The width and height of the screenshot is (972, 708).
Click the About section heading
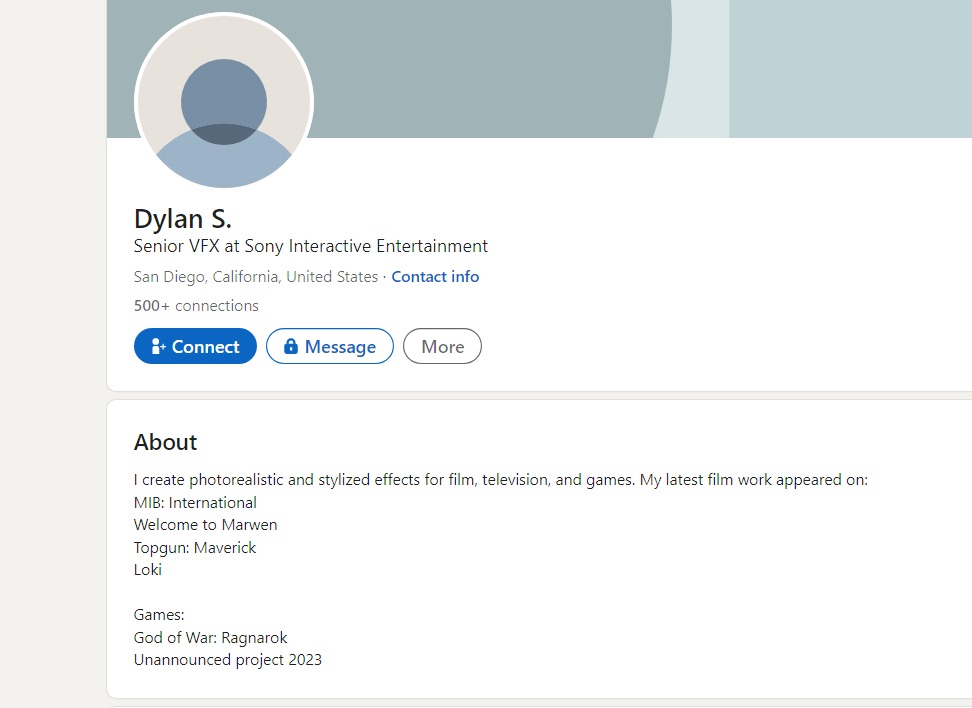tap(166, 442)
